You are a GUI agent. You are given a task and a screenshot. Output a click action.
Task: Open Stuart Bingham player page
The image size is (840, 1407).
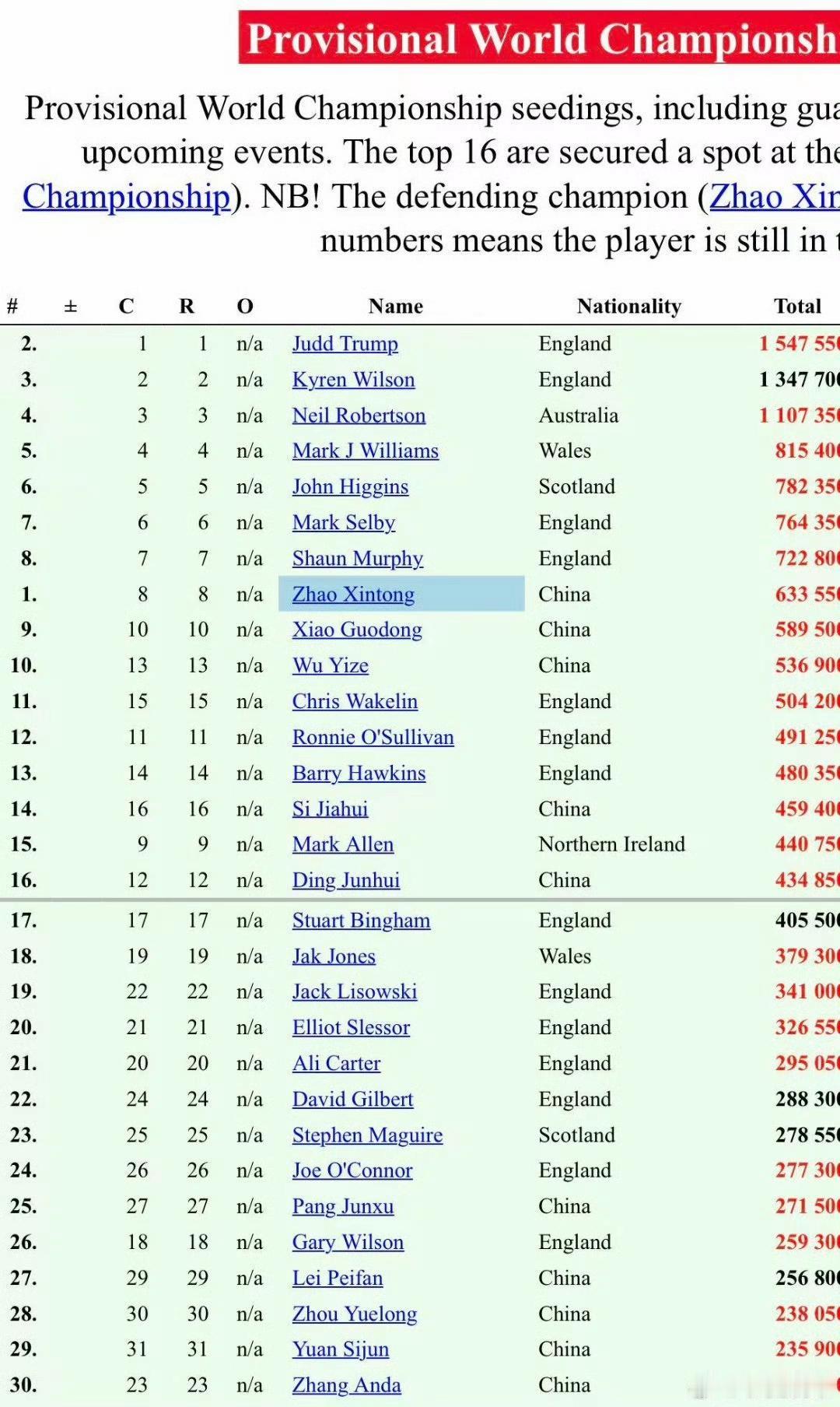point(361,921)
